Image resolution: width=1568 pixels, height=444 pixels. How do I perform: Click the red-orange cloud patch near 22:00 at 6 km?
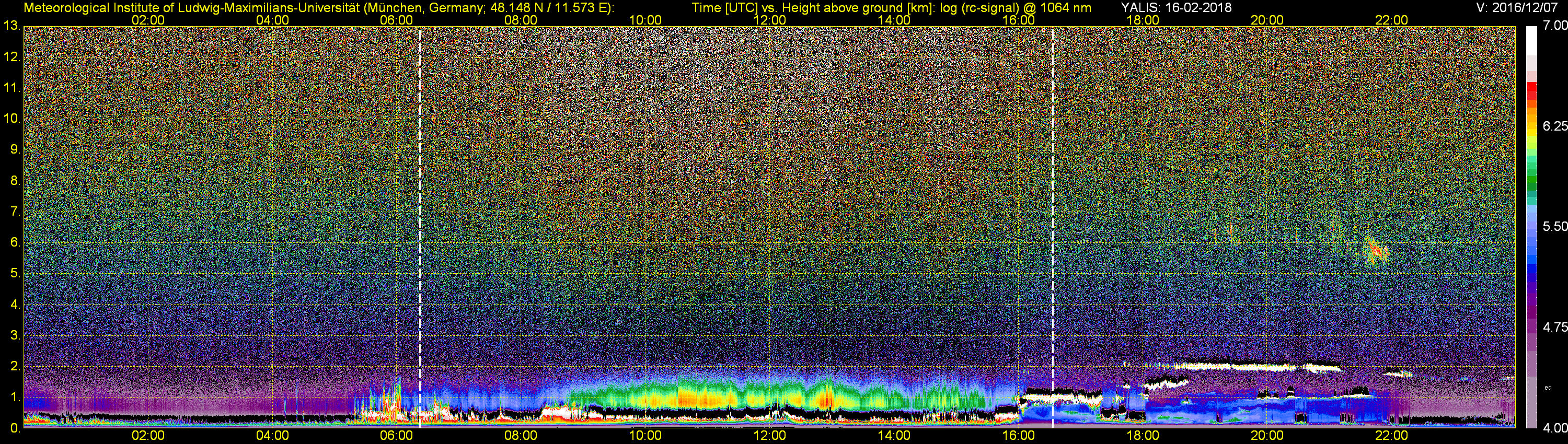tap(1377, 251)
